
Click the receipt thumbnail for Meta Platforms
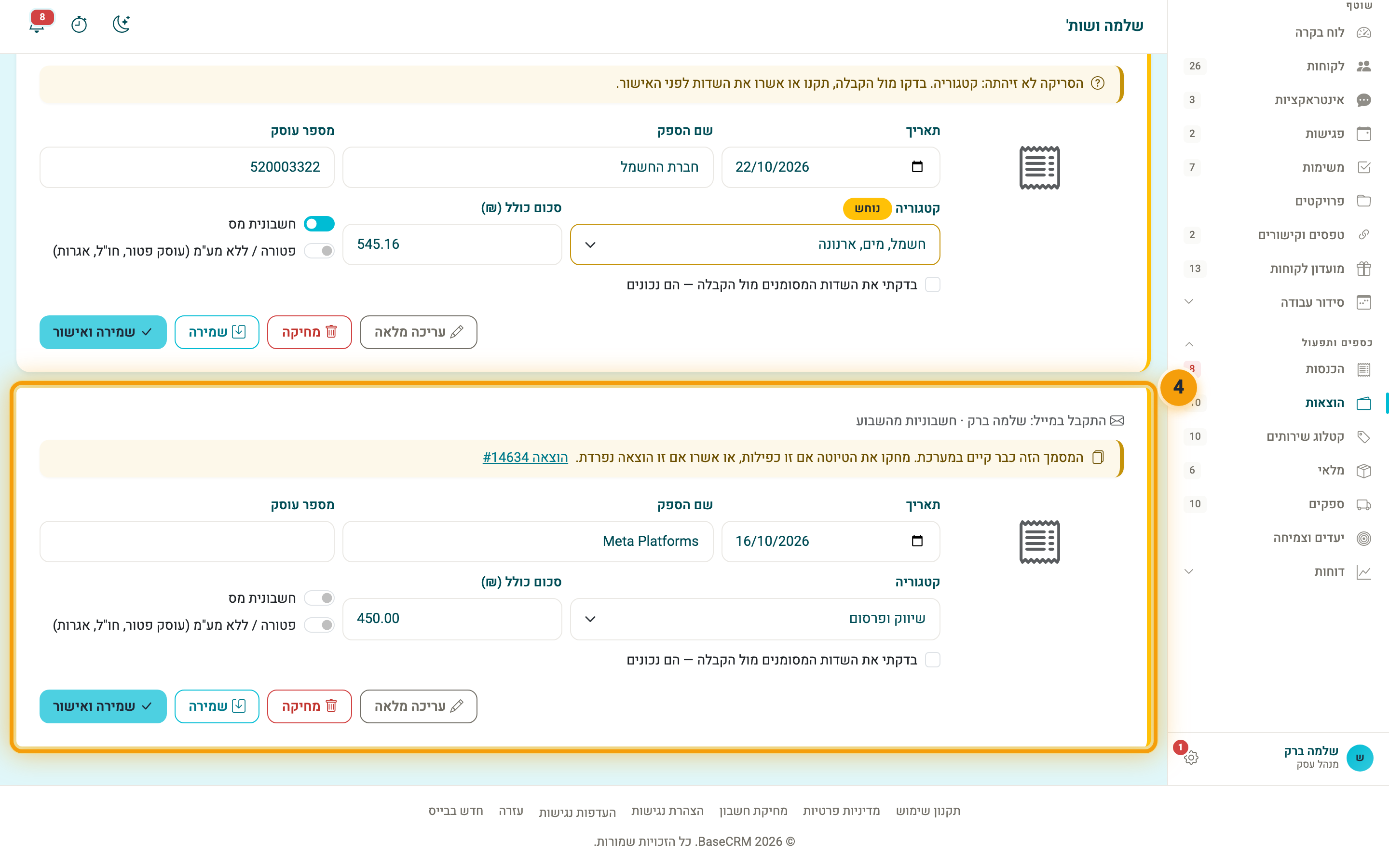(x=1039, y=542)
